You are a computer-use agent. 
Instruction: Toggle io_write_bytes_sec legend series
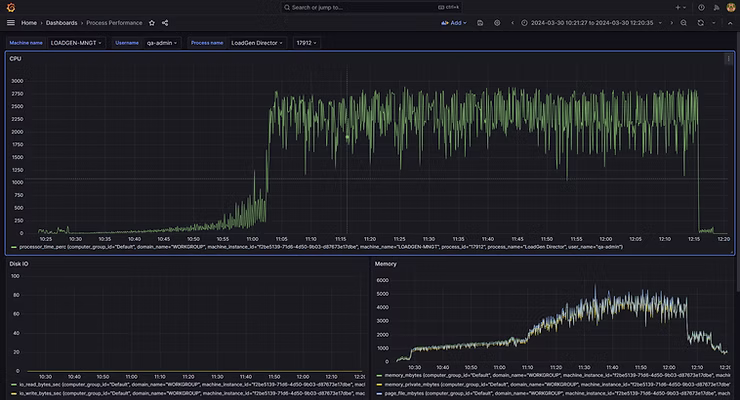[192, 393]
